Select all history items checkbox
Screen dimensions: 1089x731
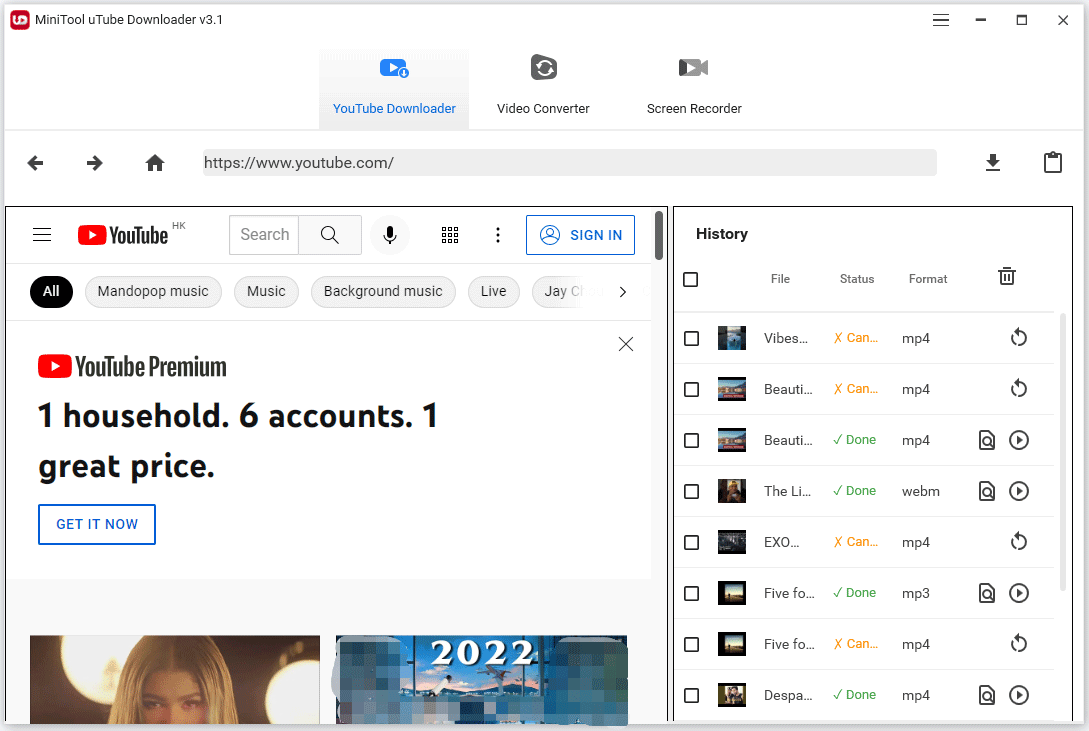coord(690,279)
